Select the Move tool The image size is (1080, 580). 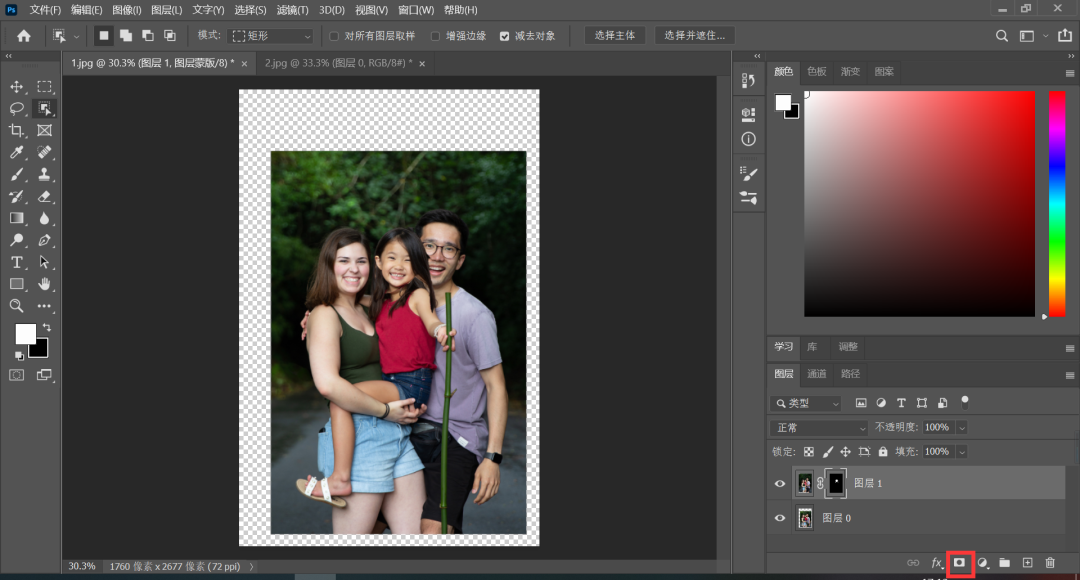click(17, 87)
